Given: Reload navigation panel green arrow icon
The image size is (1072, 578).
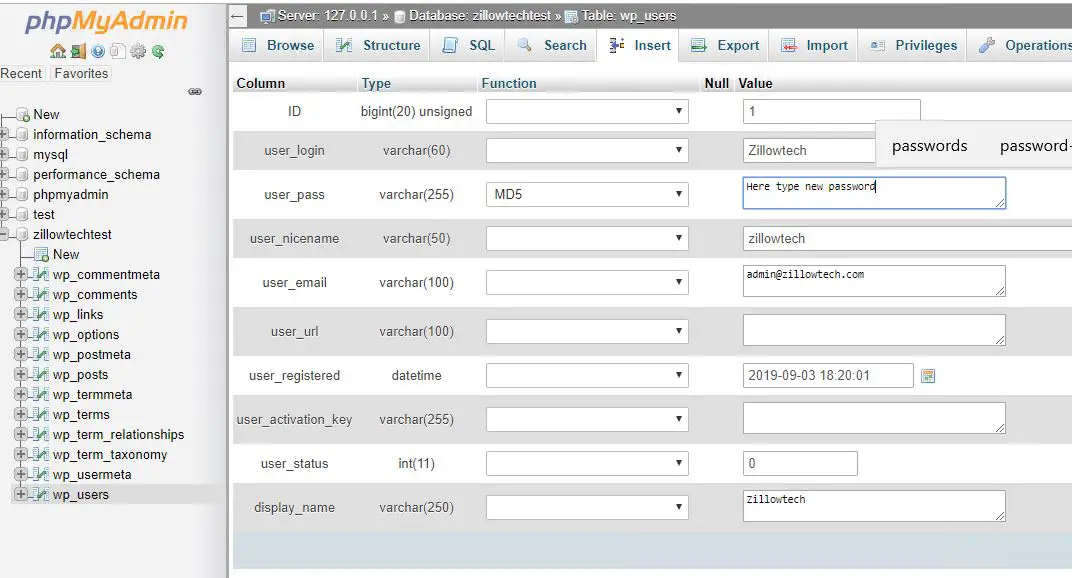Looking at the screenshot, I should tap(158, 51).
